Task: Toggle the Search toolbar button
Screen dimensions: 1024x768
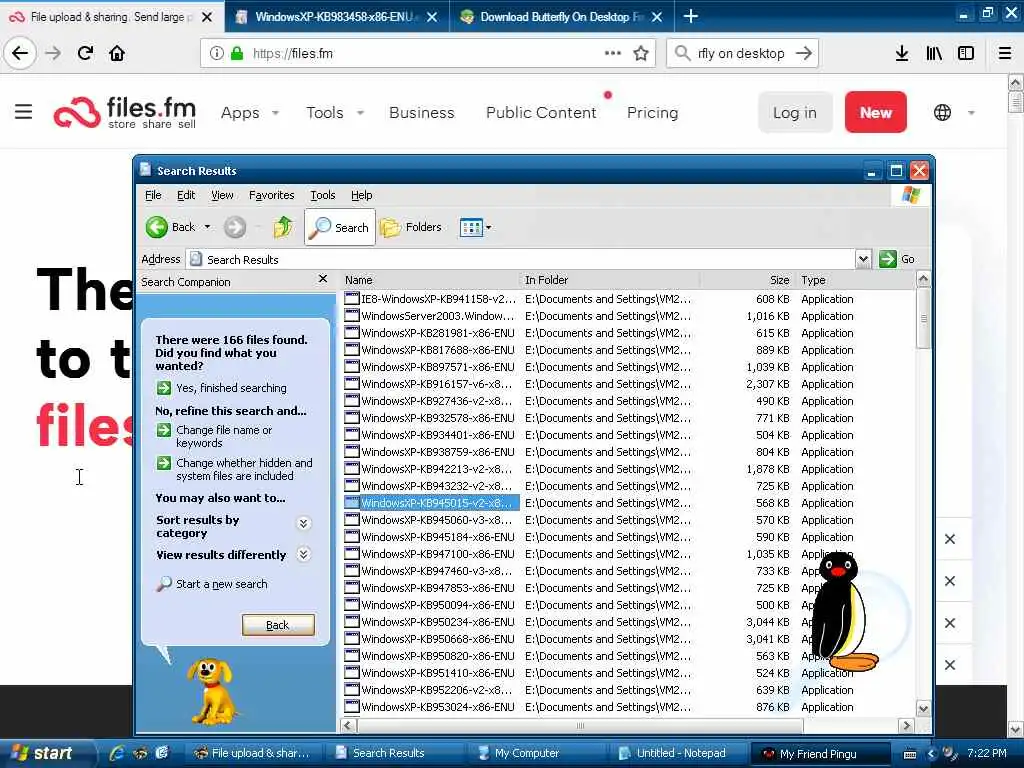Action: (340, 227)
